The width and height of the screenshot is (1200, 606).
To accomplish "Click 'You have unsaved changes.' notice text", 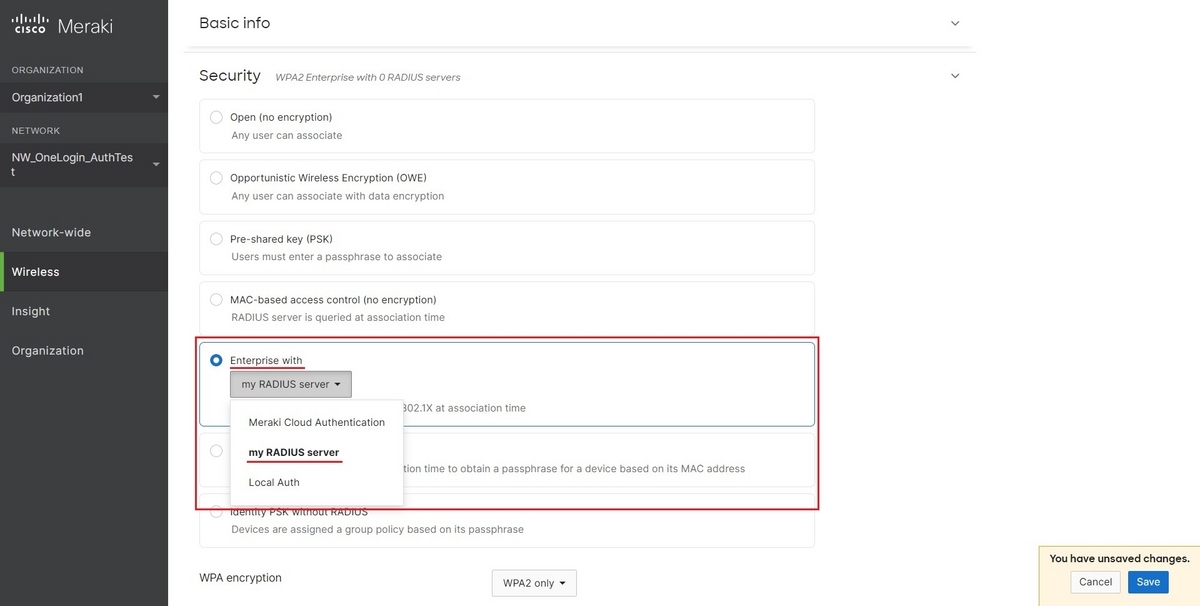I will [x=1119, y=559].
